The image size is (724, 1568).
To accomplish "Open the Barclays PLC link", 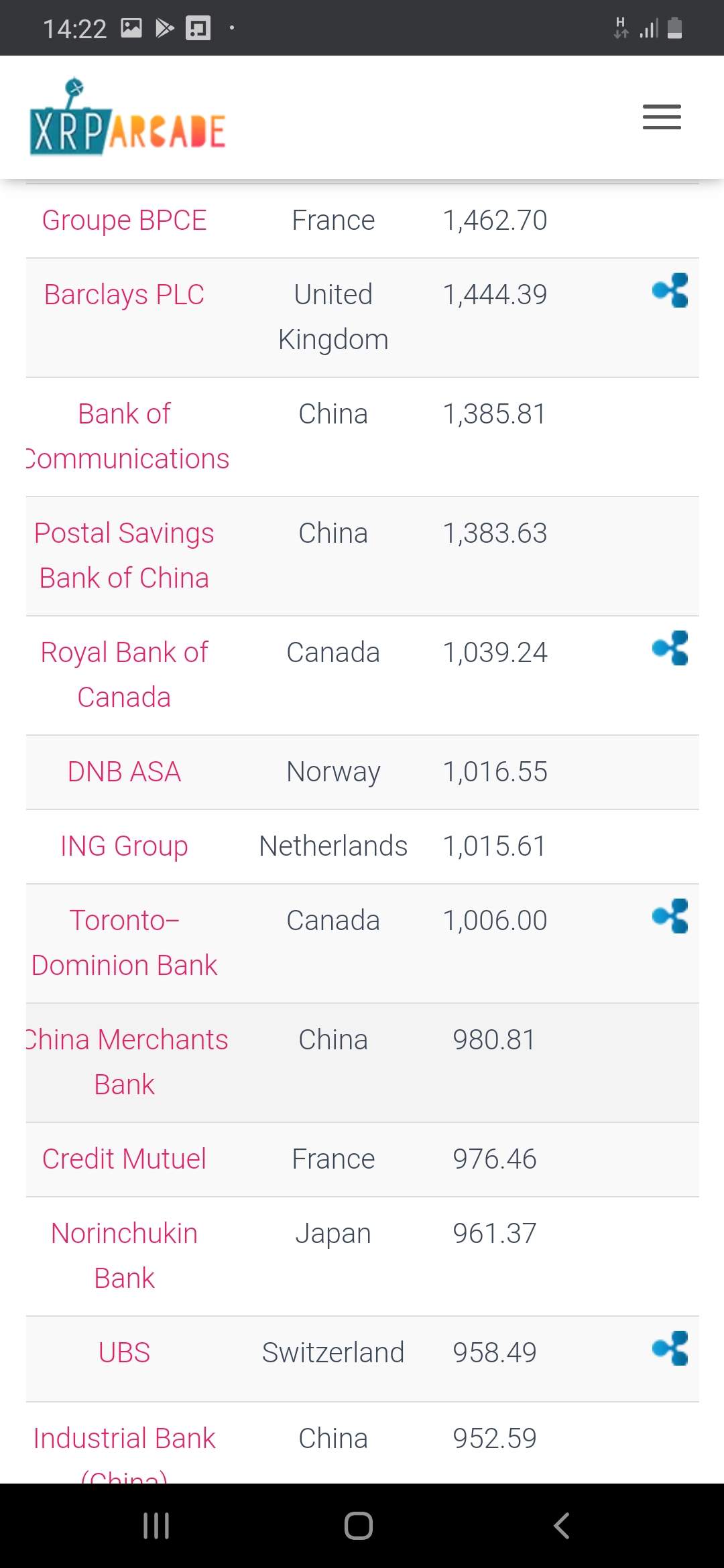I will pos(124,295).
